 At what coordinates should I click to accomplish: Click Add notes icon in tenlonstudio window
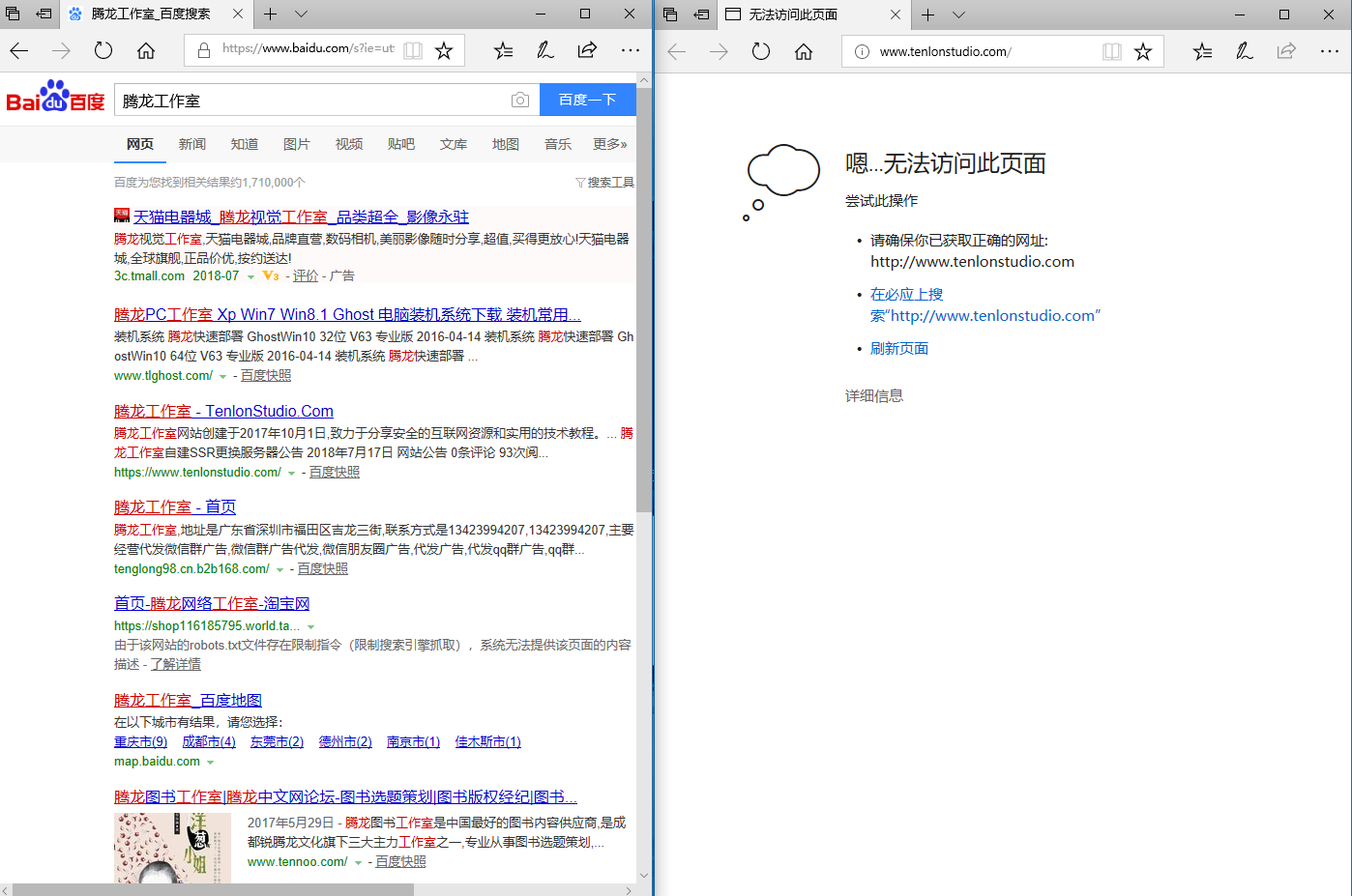tap(1245, 51)
